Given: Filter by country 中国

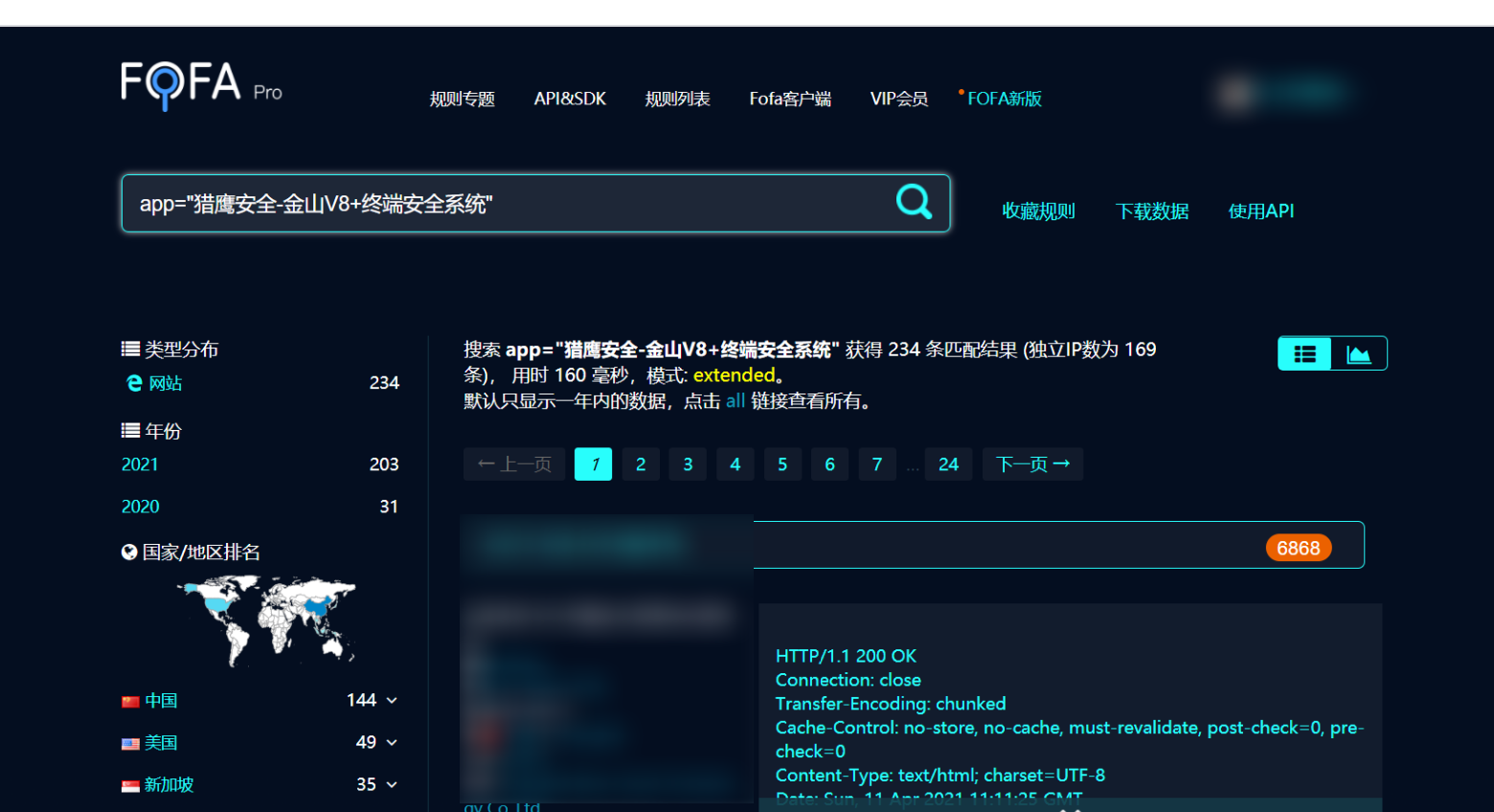Looking at the screenshot, I should pyautogui.click(x=161, y=701).
